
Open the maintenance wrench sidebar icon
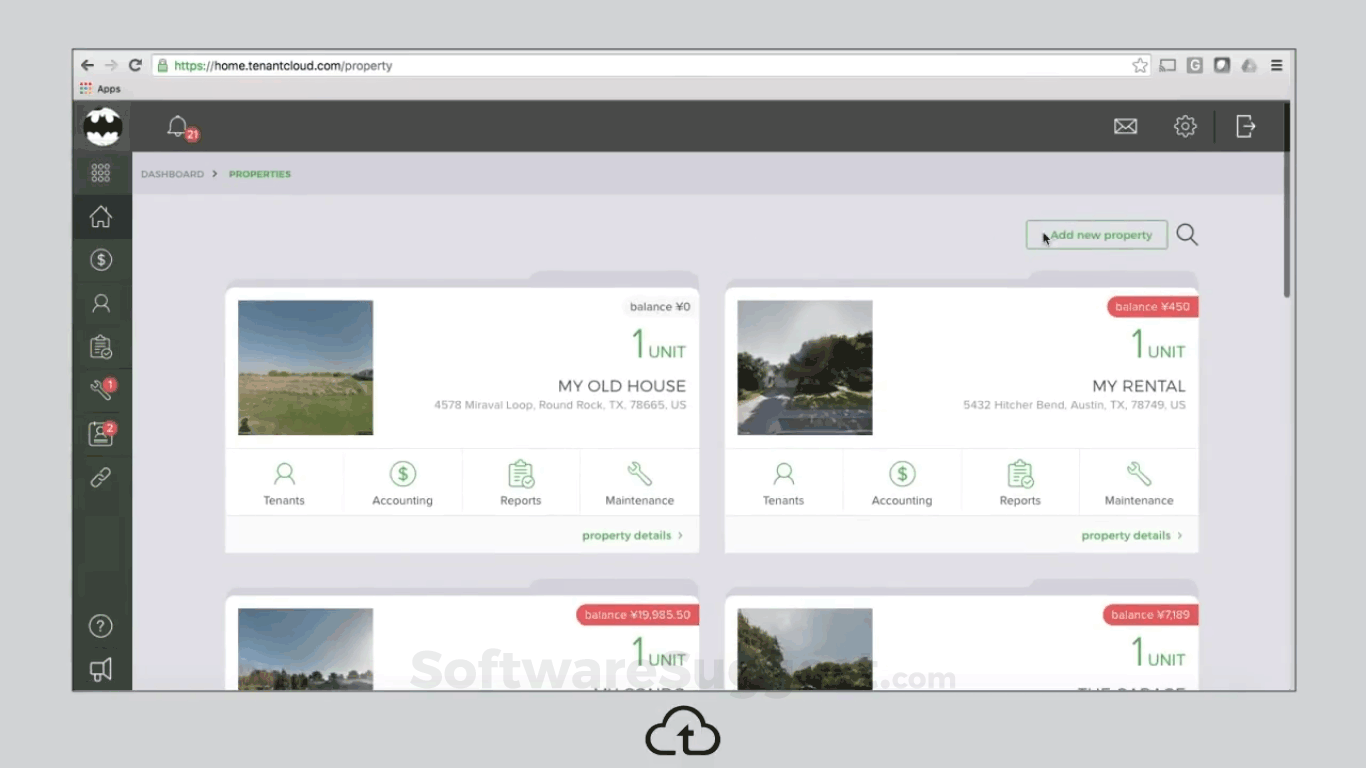click(102, 390)
